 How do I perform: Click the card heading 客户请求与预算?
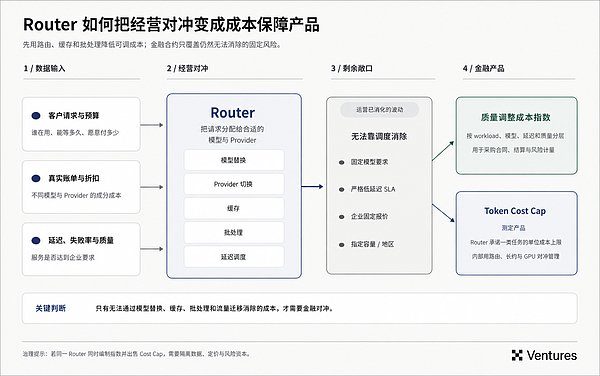click(x=73, y=116)
